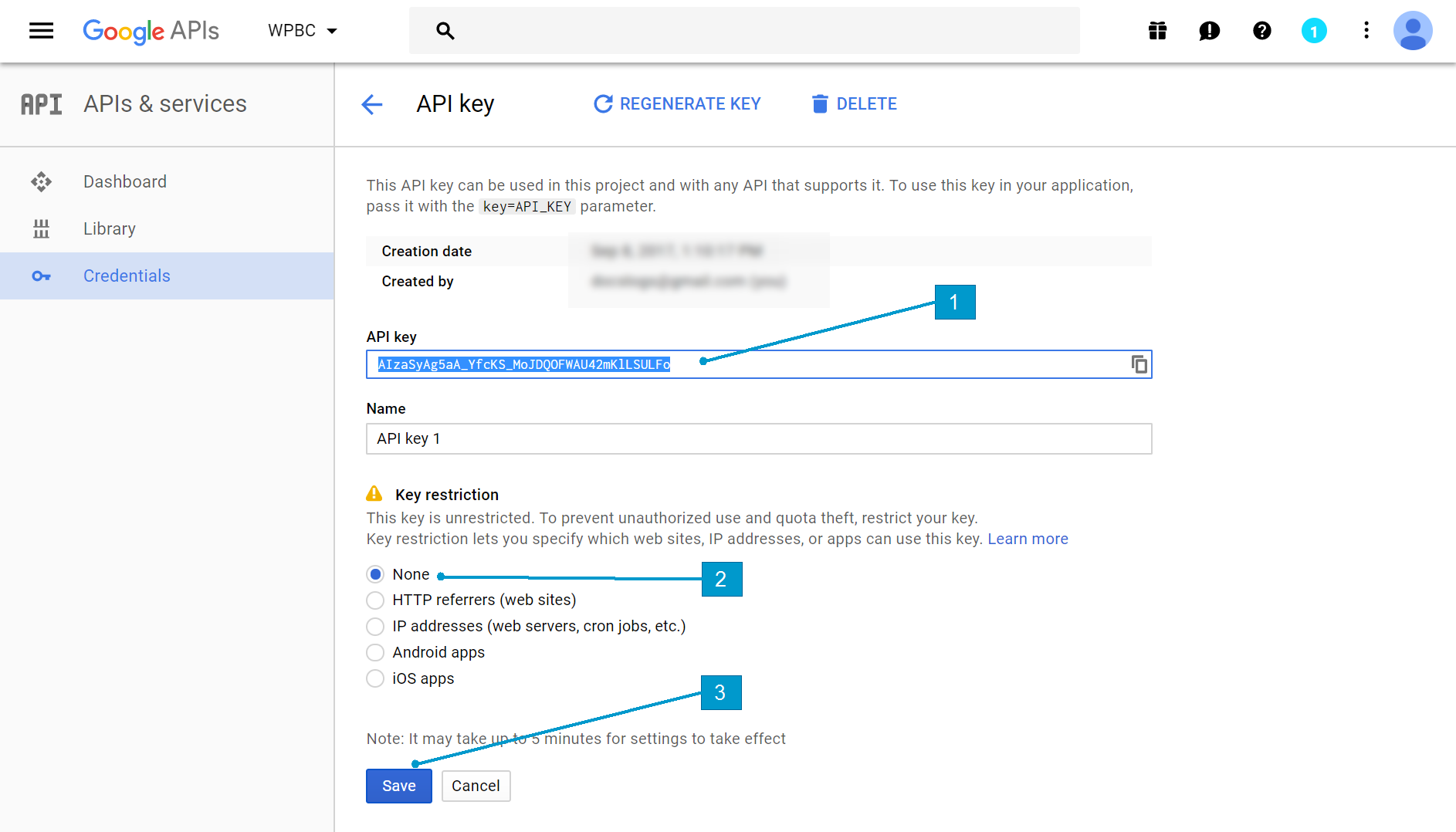
Task: Copy the API key to clipboard
Action: 1139,364
